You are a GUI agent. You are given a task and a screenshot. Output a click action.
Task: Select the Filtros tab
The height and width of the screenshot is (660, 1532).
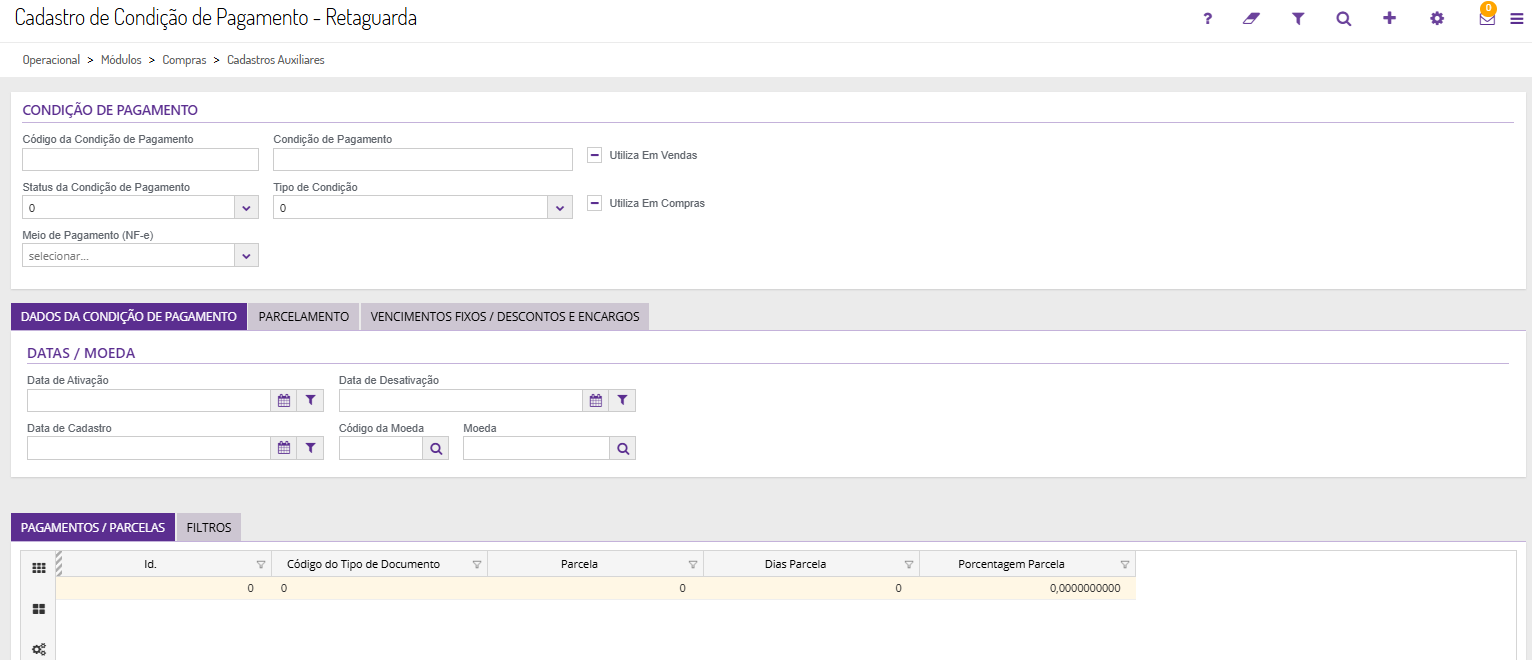pos(209,527)
